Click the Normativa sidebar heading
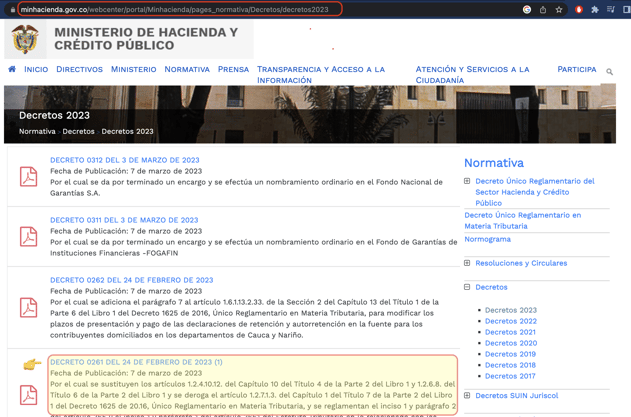Viewport: 631px width, 417px height. tap(494, 163)
